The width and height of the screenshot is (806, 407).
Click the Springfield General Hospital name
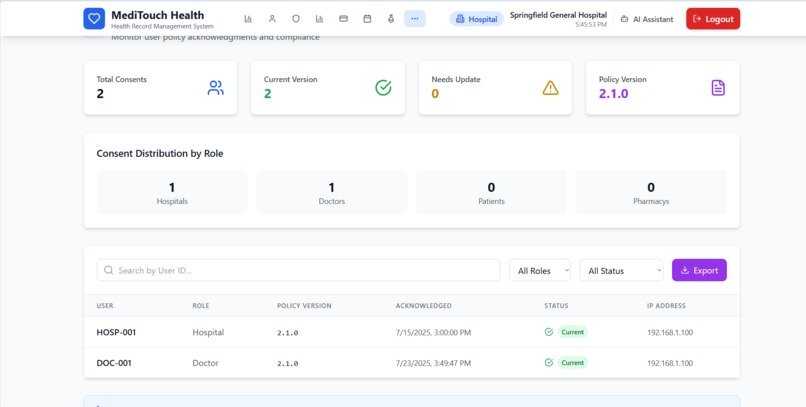click(558, 15)
